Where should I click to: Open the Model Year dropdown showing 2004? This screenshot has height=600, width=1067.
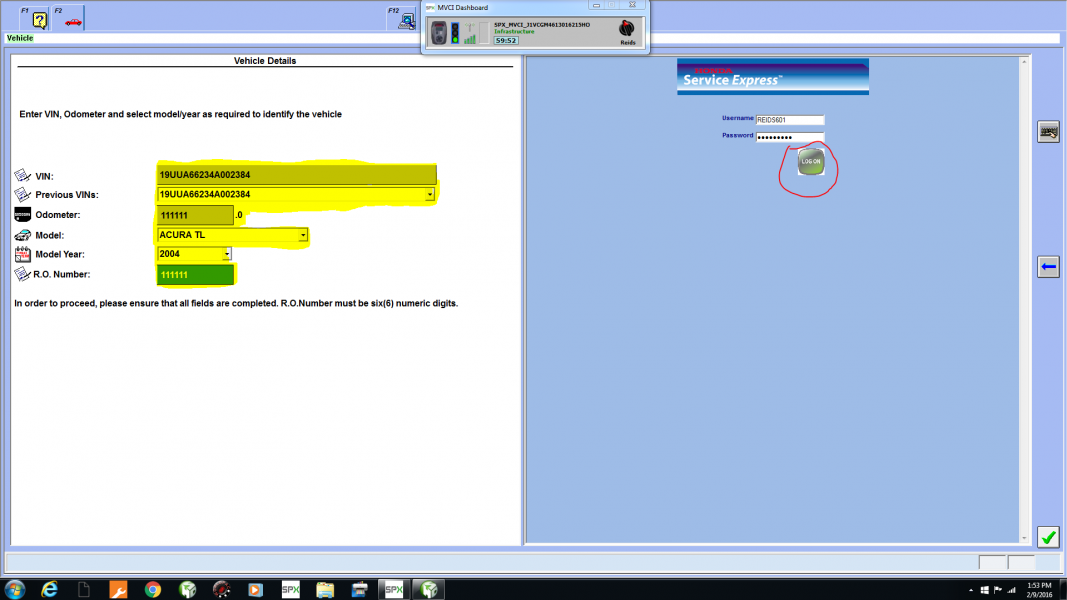point(227,254)
